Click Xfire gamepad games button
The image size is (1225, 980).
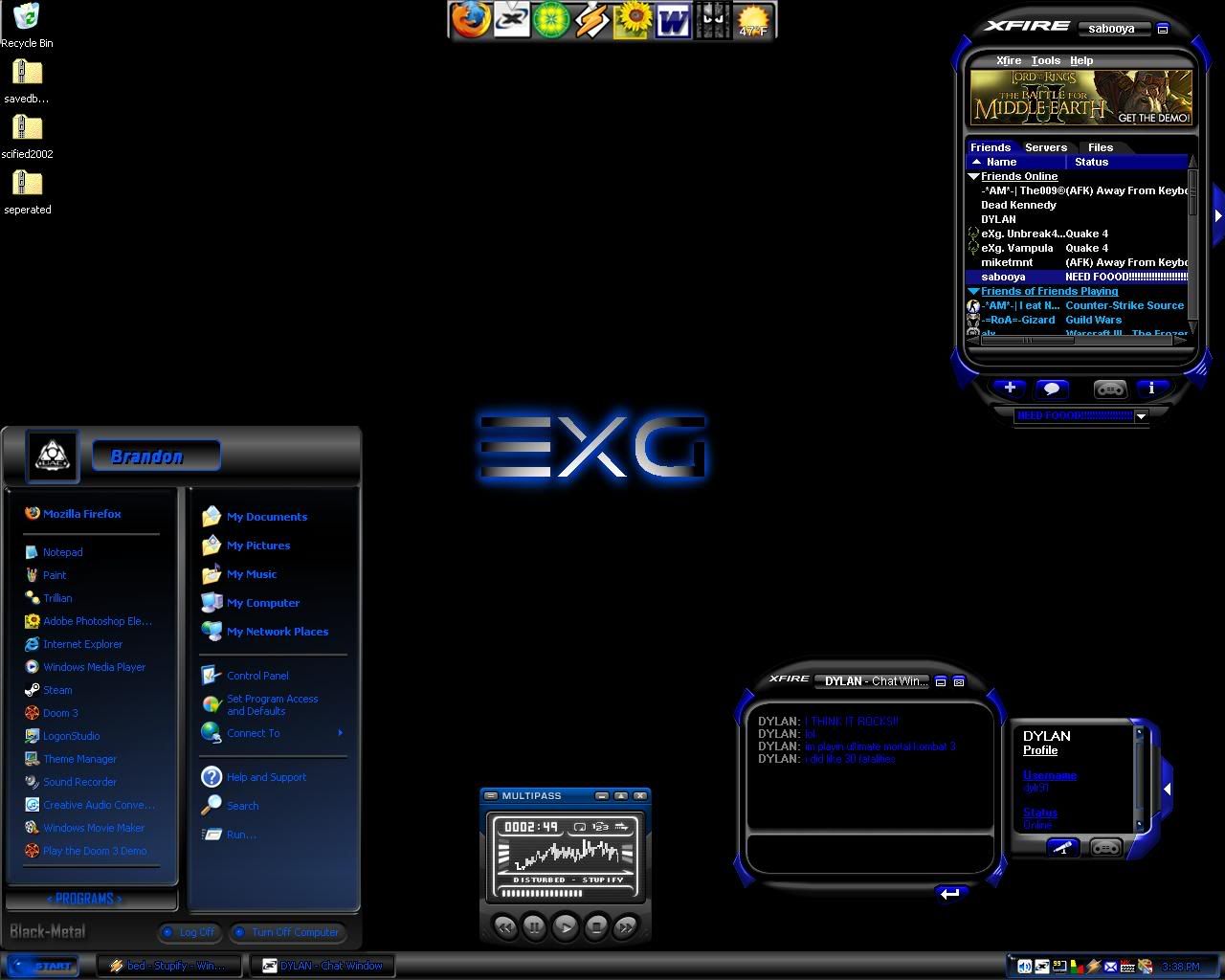(1110, 388)
